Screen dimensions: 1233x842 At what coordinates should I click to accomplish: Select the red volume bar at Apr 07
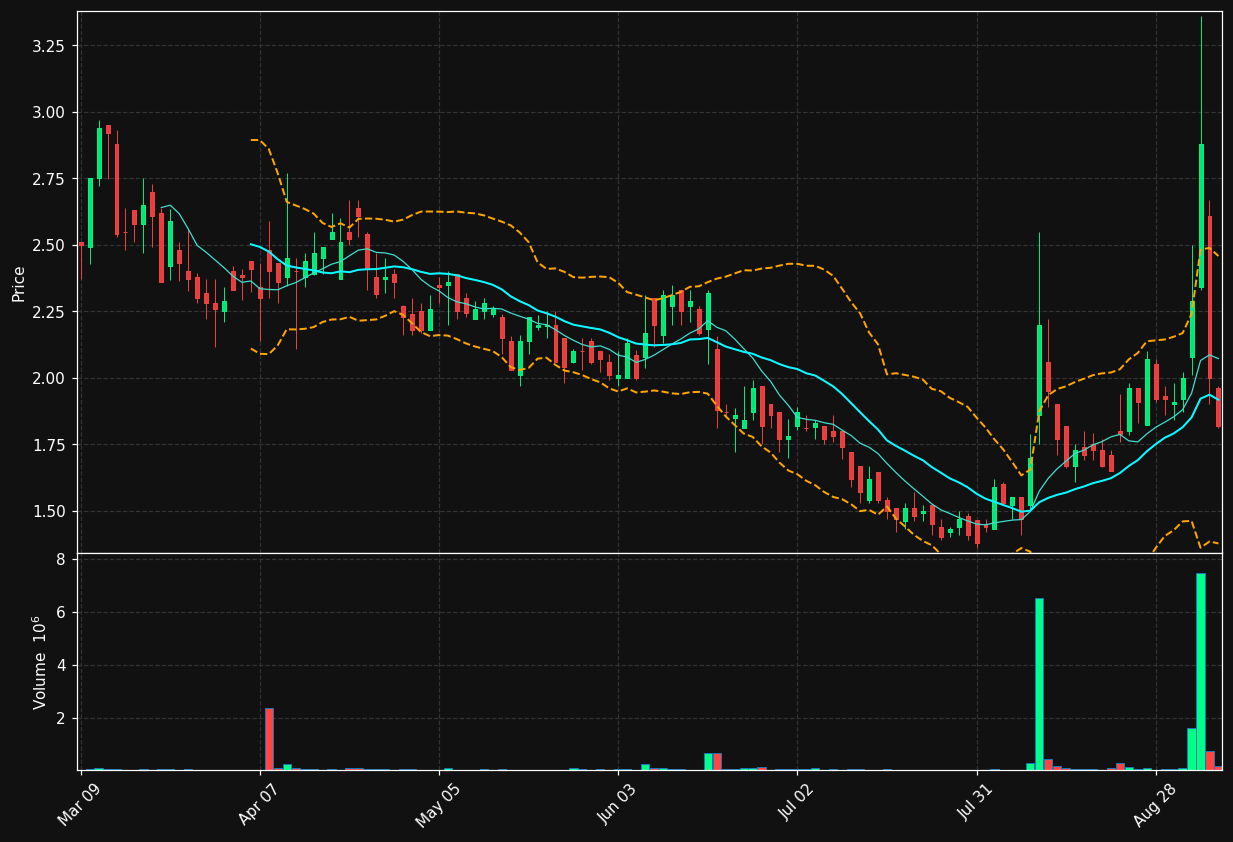269,739
